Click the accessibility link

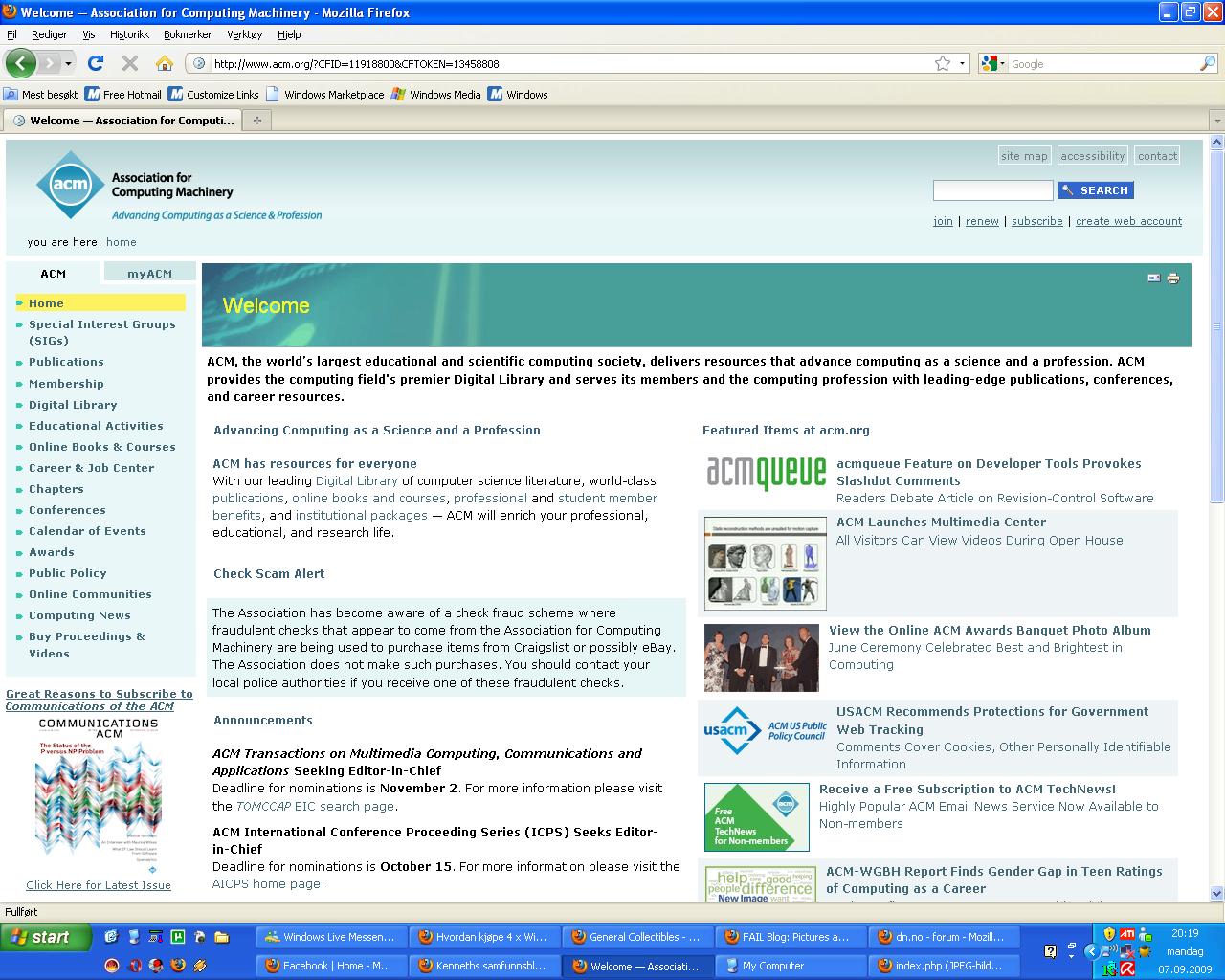(1092, 156)
